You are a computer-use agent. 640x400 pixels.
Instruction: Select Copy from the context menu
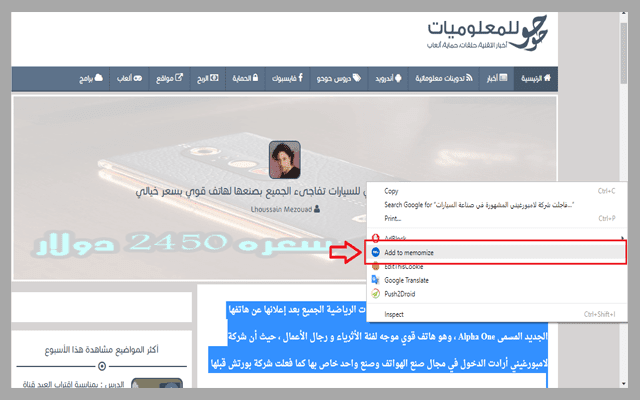391,191
